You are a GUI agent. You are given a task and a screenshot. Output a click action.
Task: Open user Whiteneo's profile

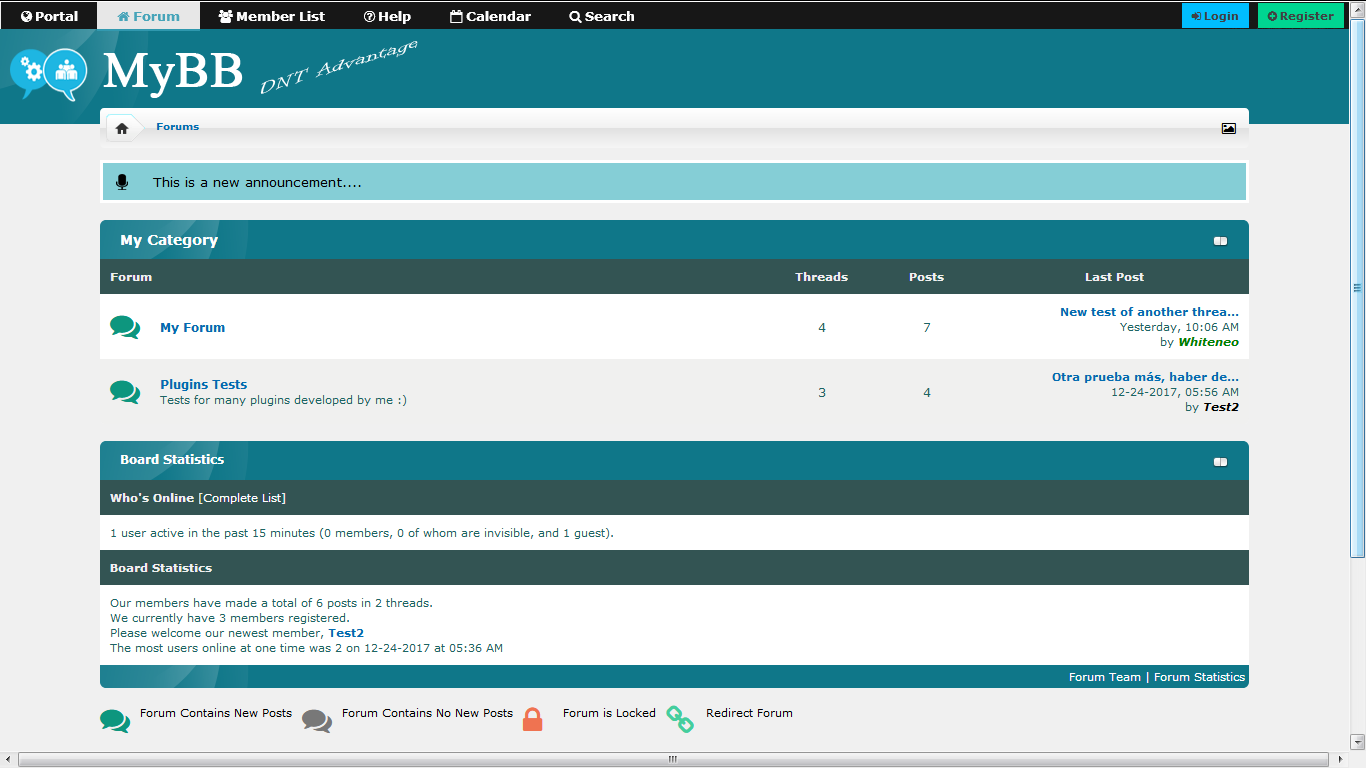coord(1208,342)
